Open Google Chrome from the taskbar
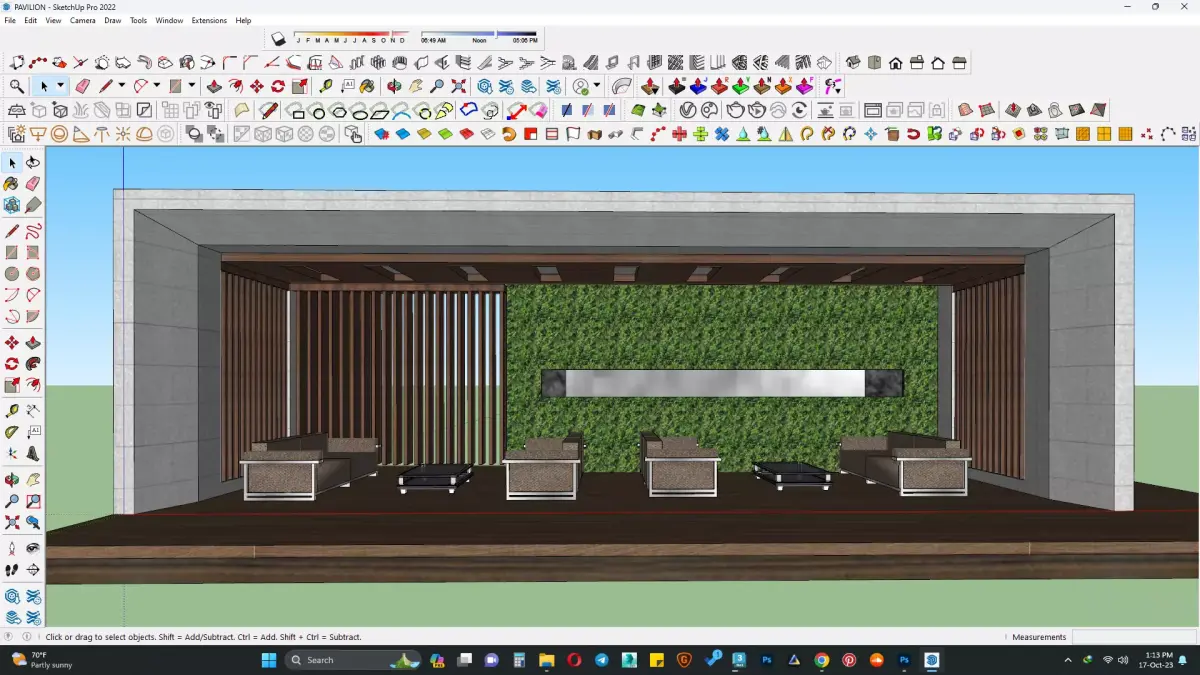 [821, 660]
